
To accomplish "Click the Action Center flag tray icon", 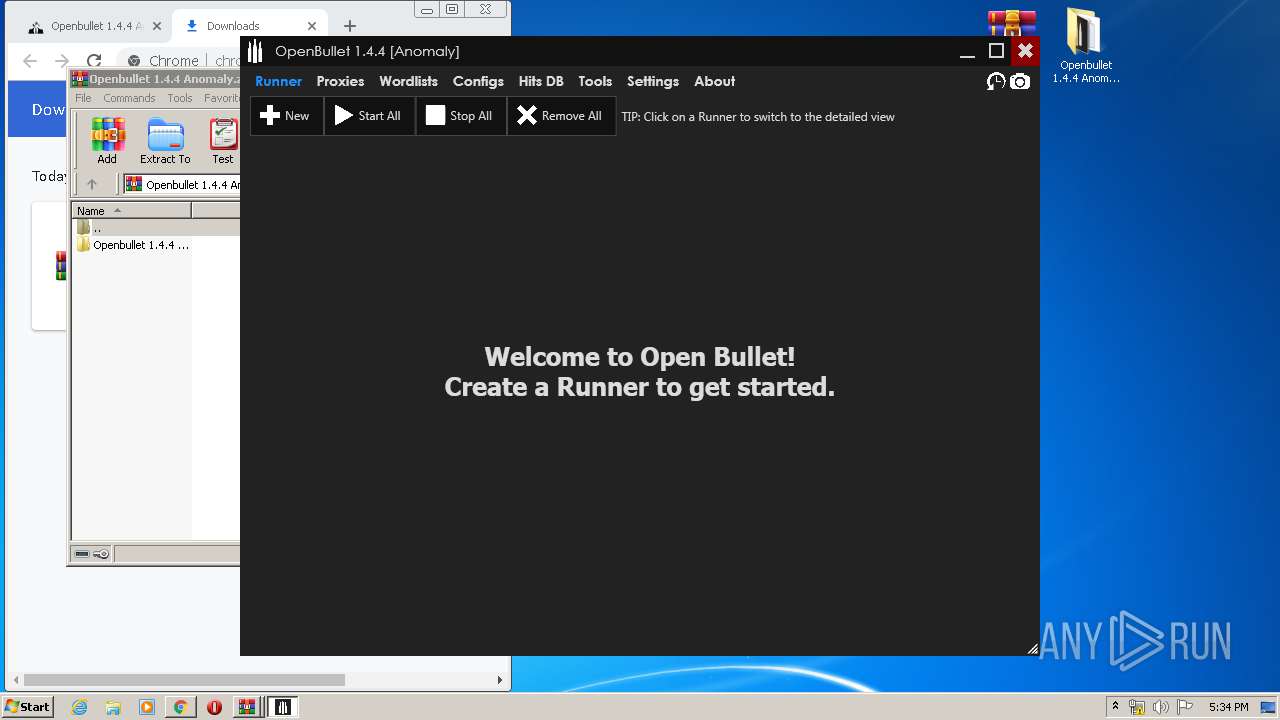I will [x=1185, y=707].
